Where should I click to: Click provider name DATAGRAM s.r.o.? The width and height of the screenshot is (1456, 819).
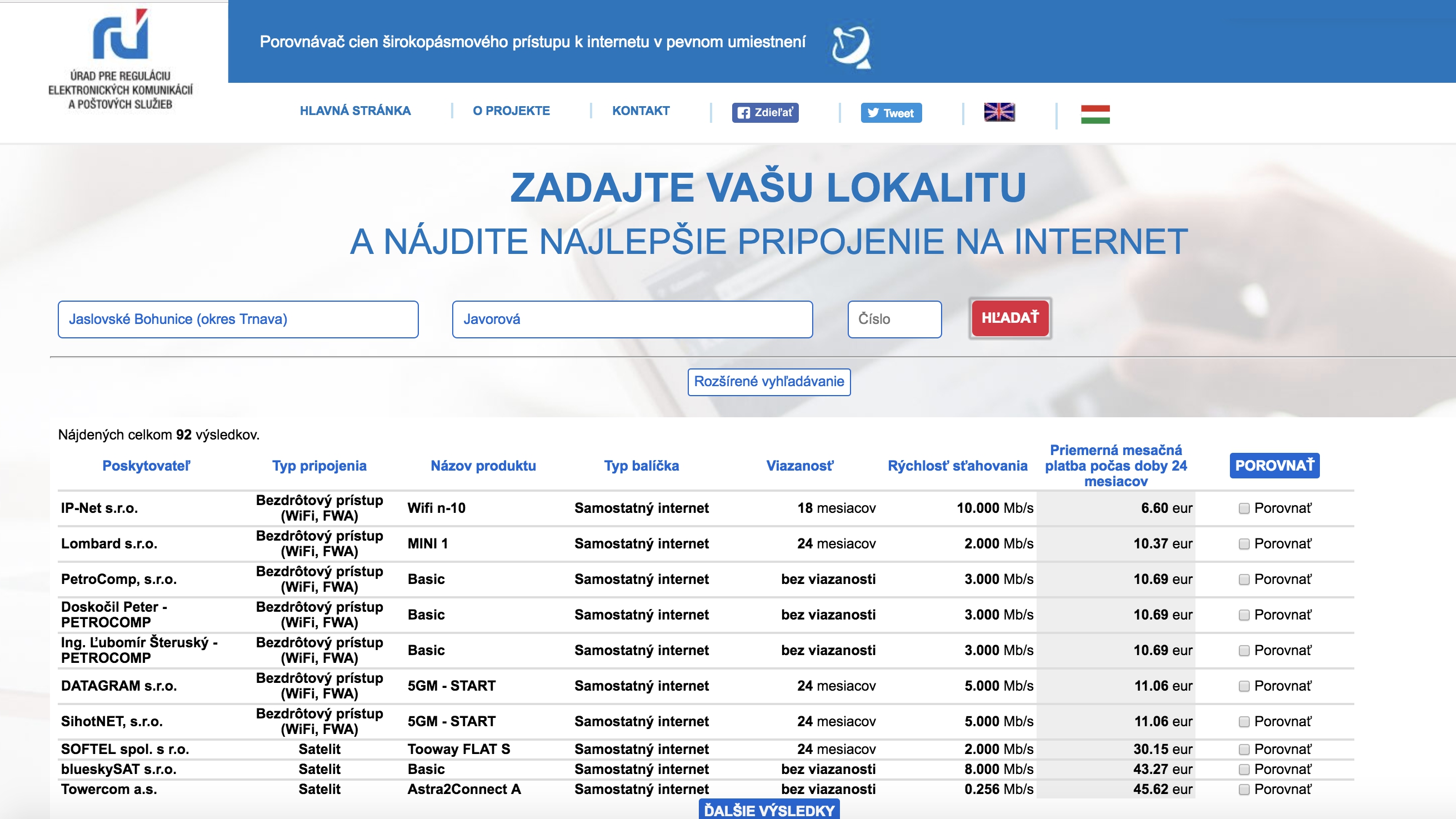[119, 686]
